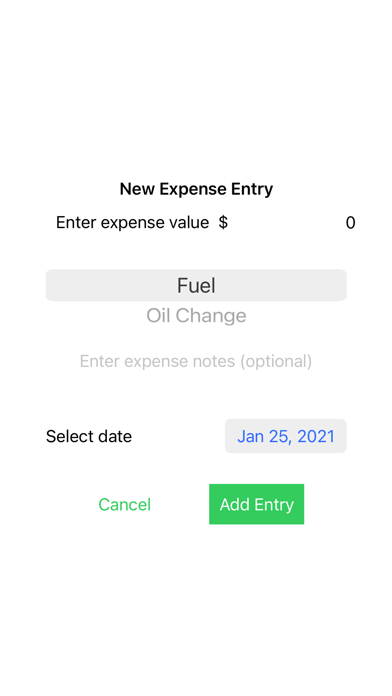Select Fuel in the expense type picker
The image size is (392, 696).
click(x=196, y=285)
